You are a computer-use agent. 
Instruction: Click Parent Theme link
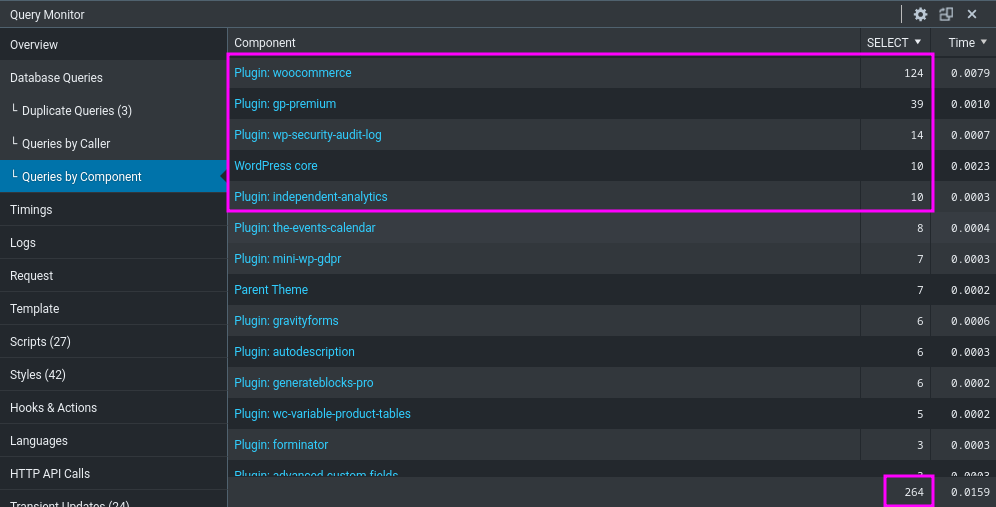click(x=271, y=290)
